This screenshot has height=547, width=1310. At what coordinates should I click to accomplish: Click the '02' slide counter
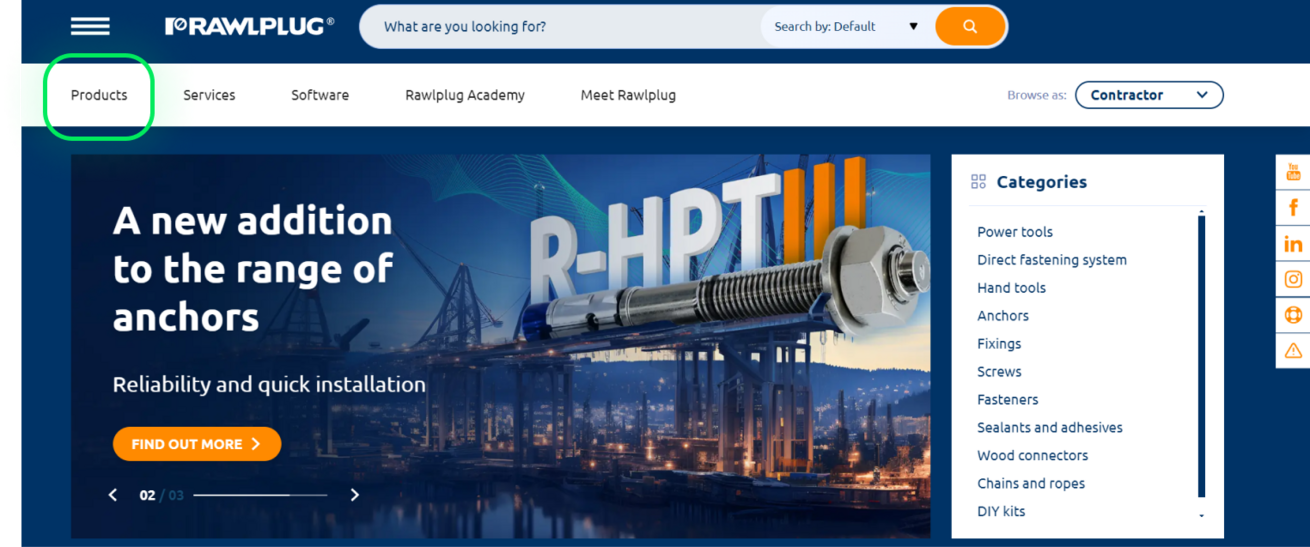pos(147,495)
